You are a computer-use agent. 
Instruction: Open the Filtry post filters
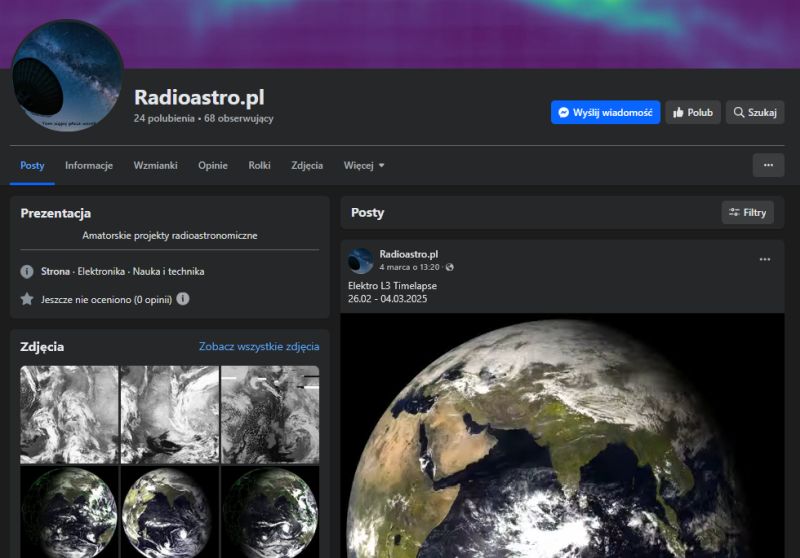747,212
